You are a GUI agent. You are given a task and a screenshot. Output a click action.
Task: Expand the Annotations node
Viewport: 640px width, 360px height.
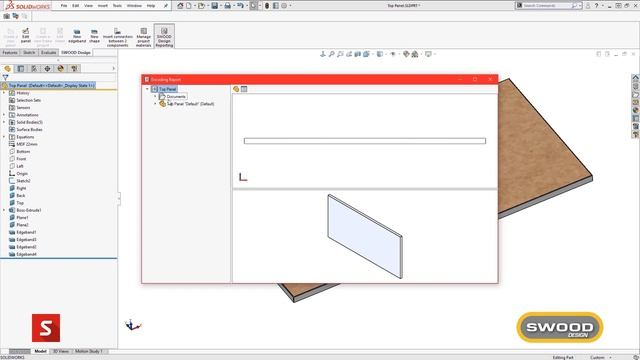click(4, 115)
